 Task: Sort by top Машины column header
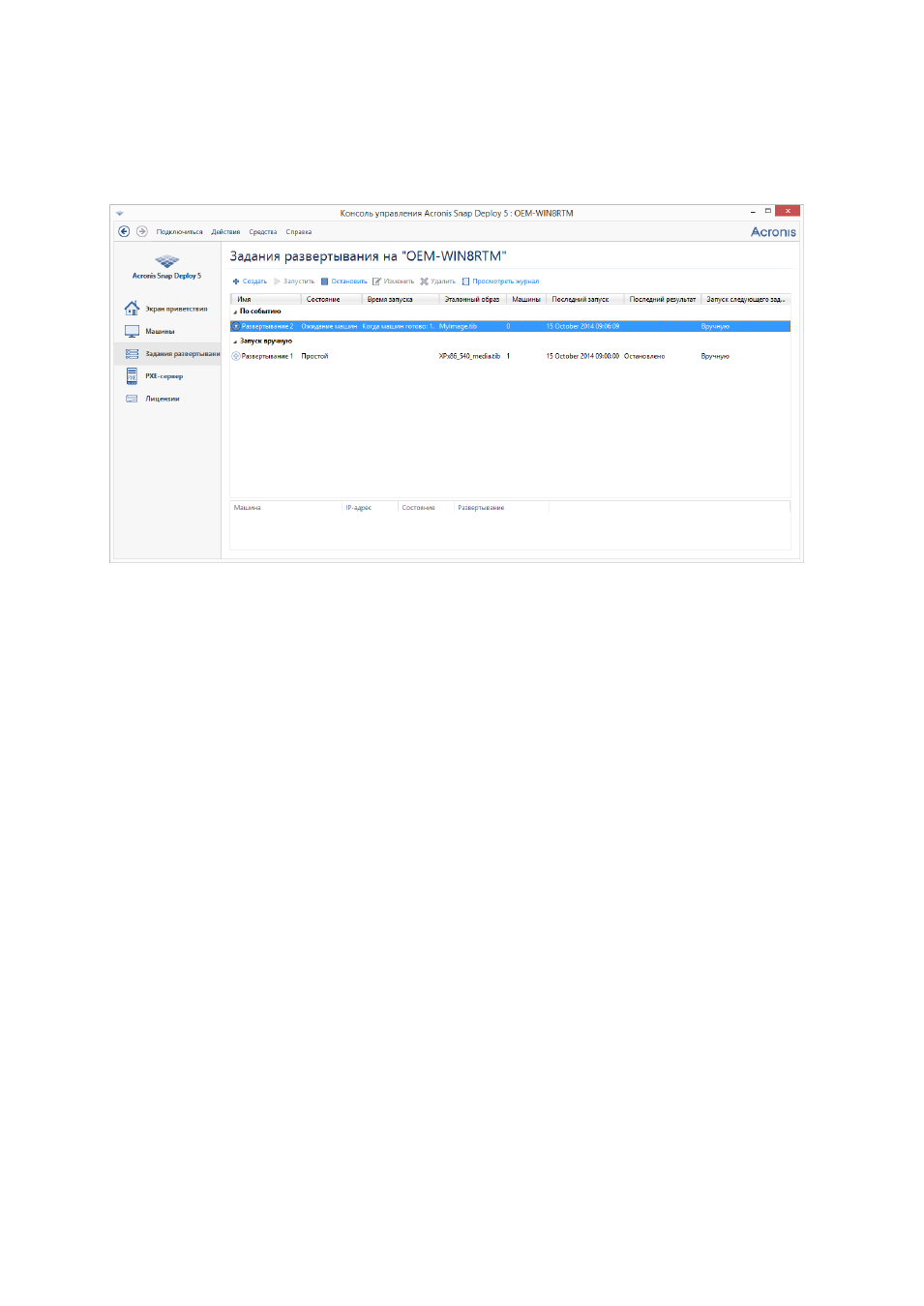(525, 299)
